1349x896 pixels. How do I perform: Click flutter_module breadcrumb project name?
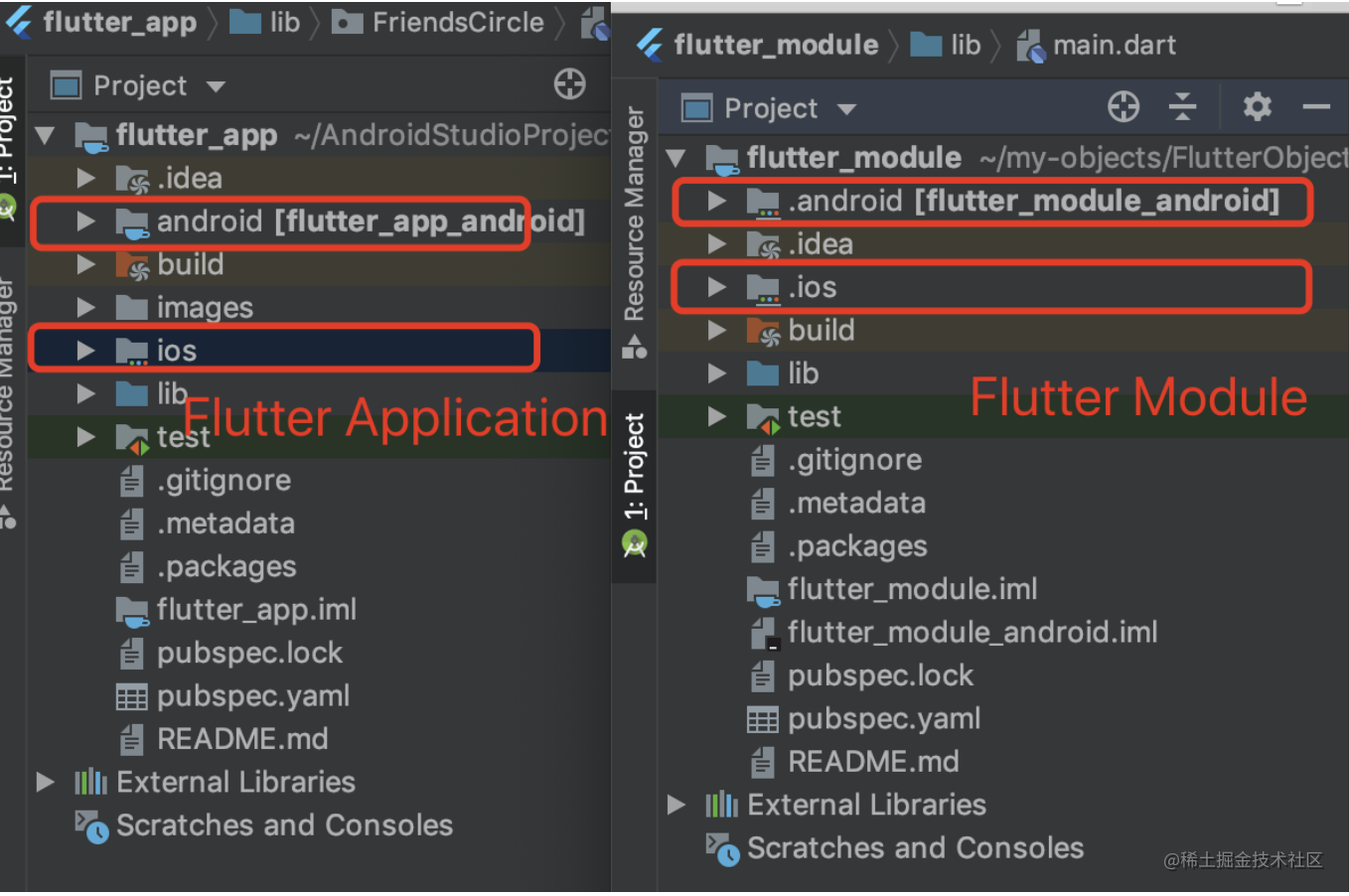pos(776,45)
